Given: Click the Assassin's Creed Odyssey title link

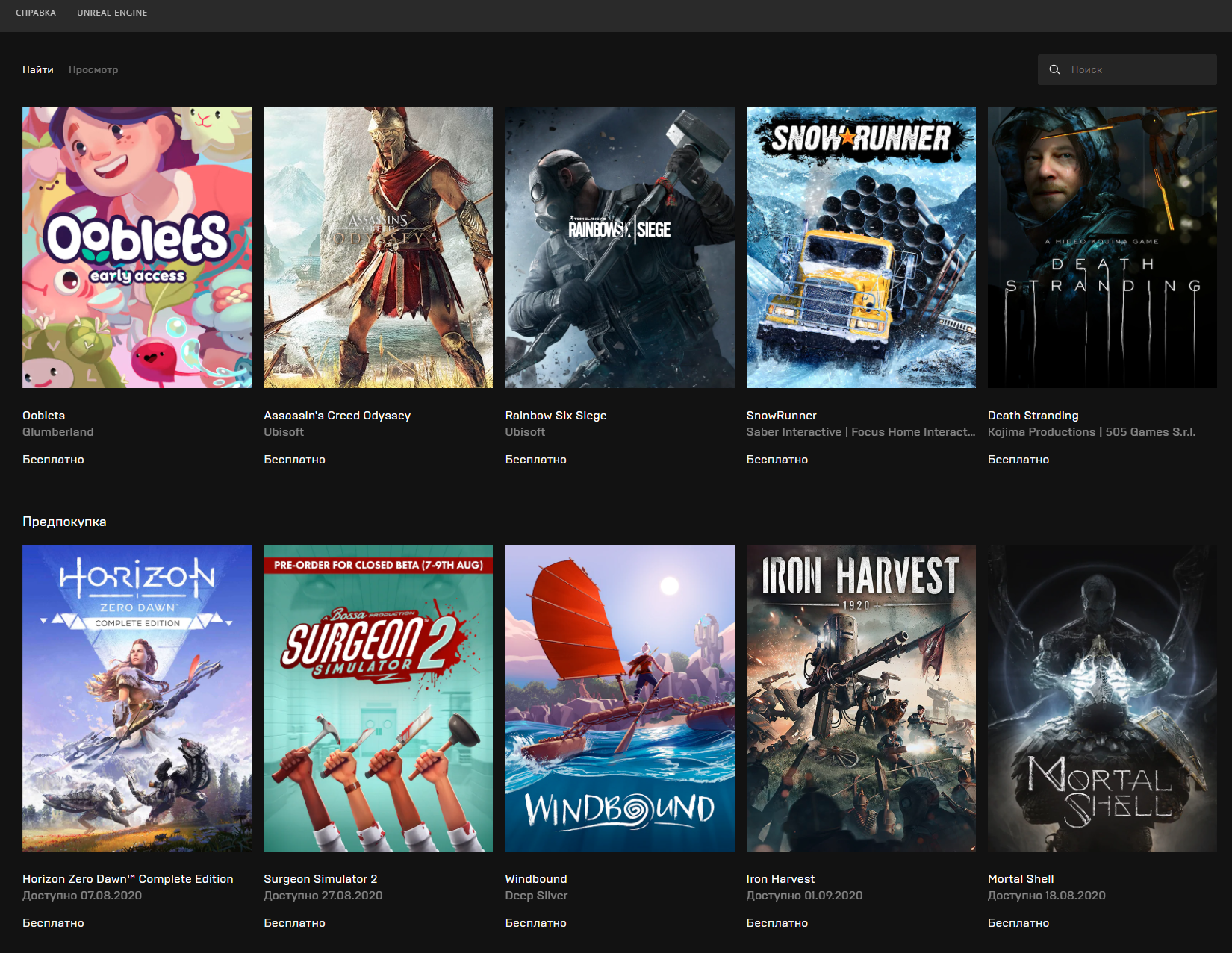Looking at the screenshot, I should click(337, 416).
